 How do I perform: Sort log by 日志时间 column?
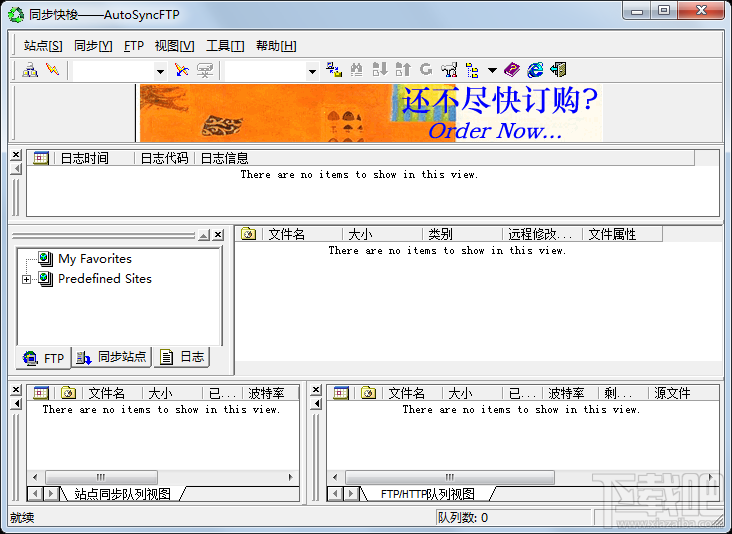click(95, 158)
